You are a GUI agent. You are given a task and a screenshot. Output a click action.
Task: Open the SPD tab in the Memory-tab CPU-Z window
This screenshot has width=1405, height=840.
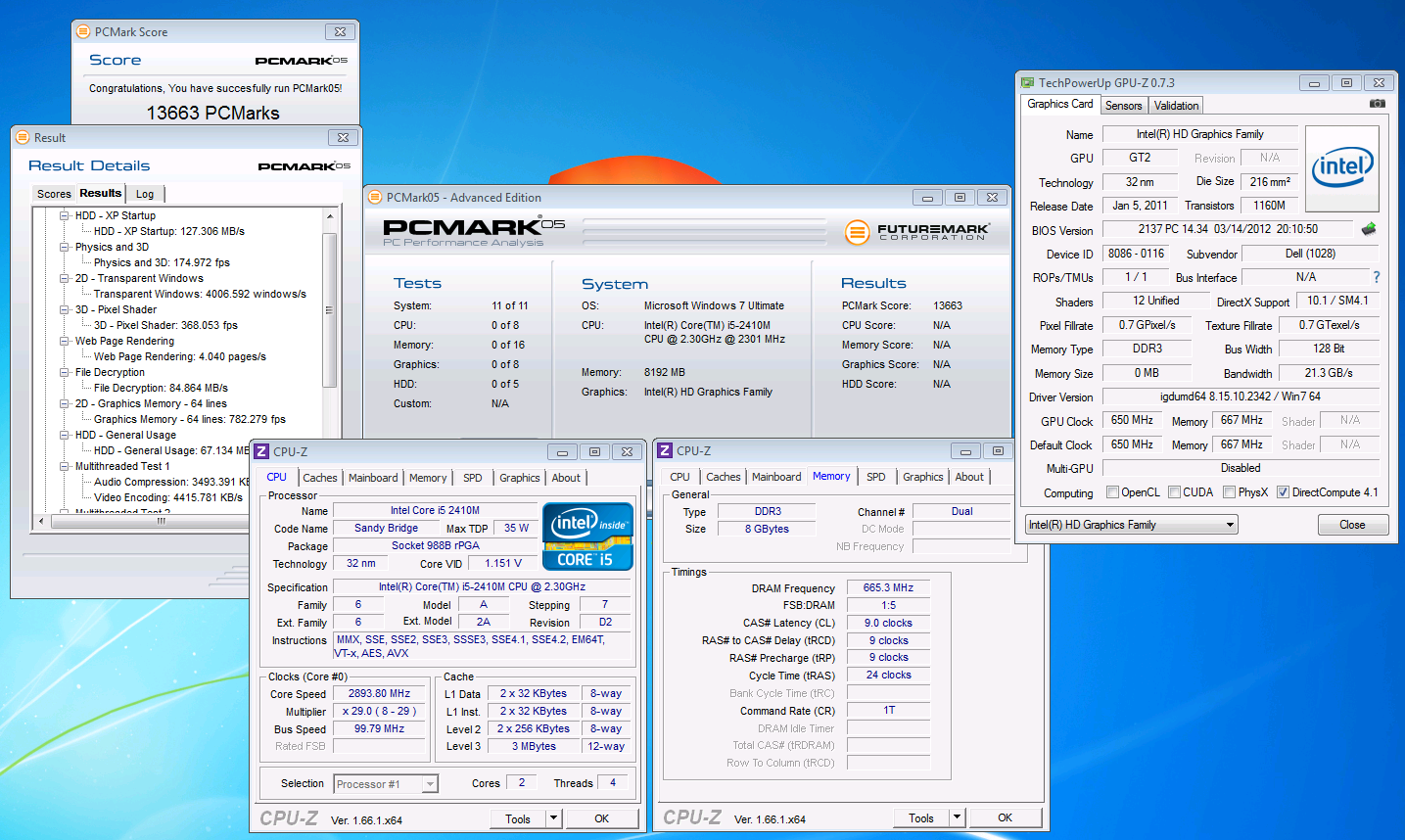(876, 477)
